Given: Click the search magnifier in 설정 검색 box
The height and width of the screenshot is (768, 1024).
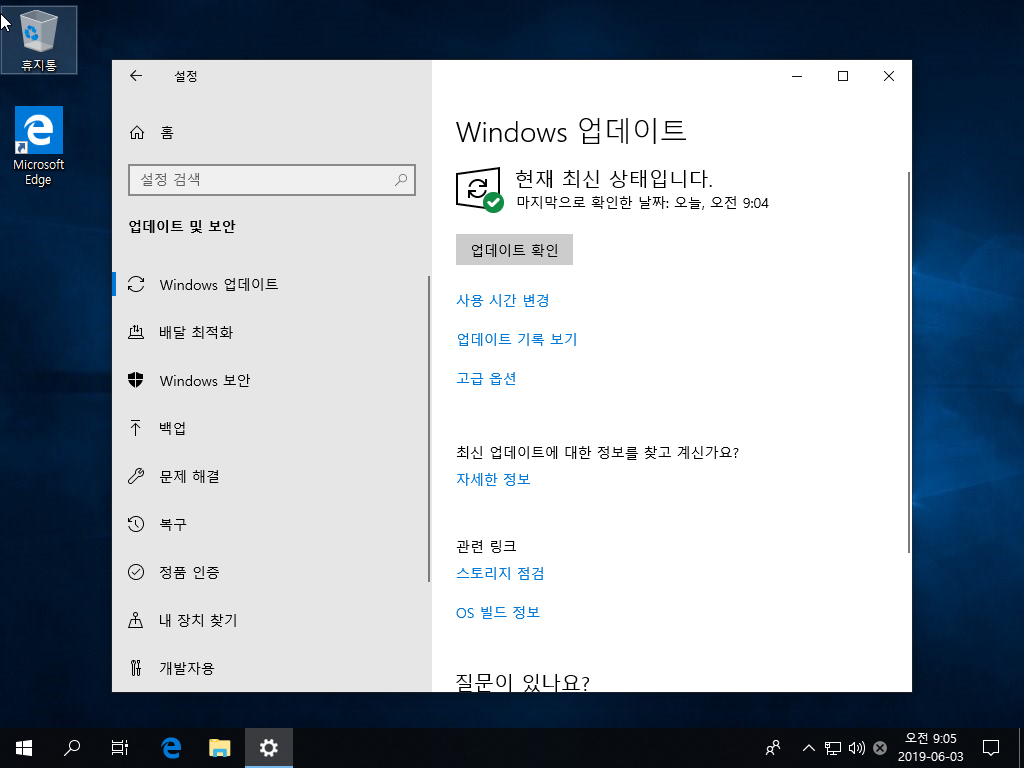Looking at the screenshot, I should click(401, 179).
